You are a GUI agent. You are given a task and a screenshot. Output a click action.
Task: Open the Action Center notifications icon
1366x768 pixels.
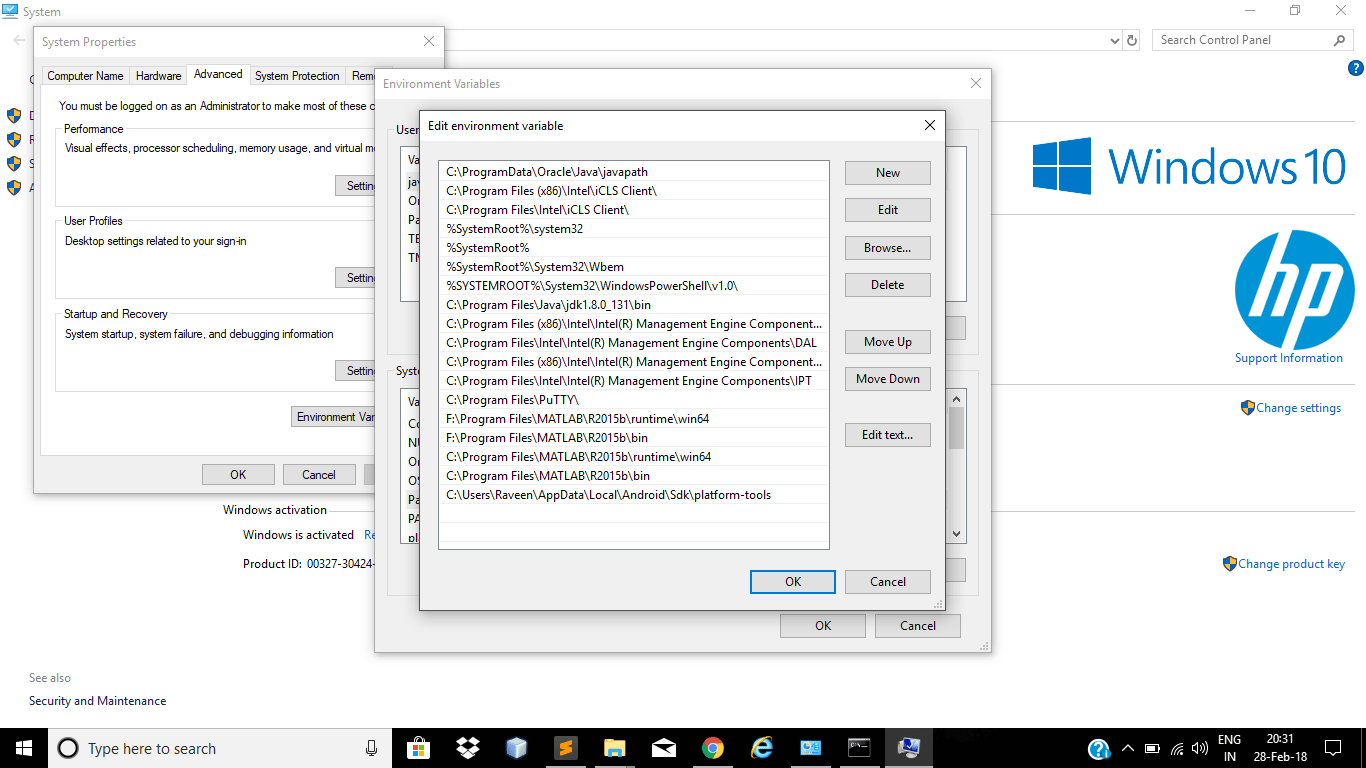[1333, 748]
